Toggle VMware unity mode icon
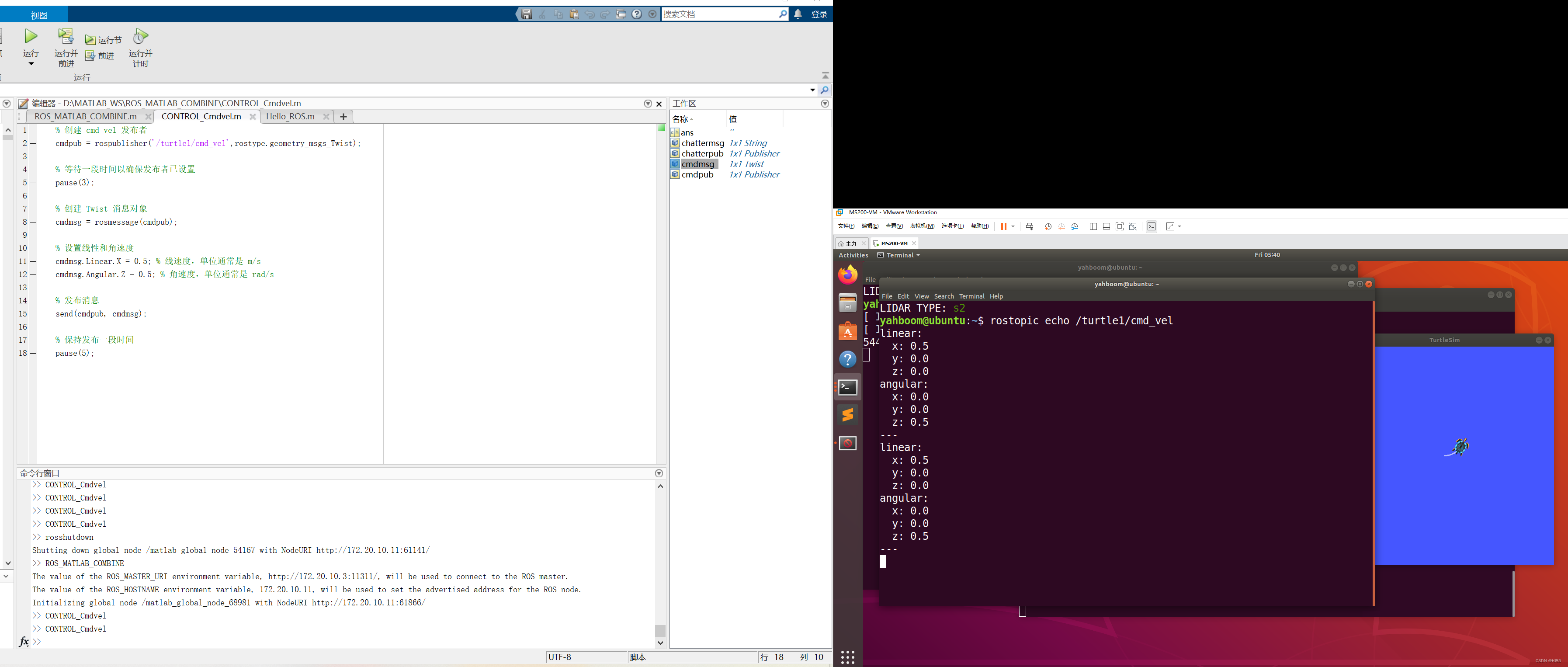This screenshot has height=667, width=1568. (x=1133, y=226)
